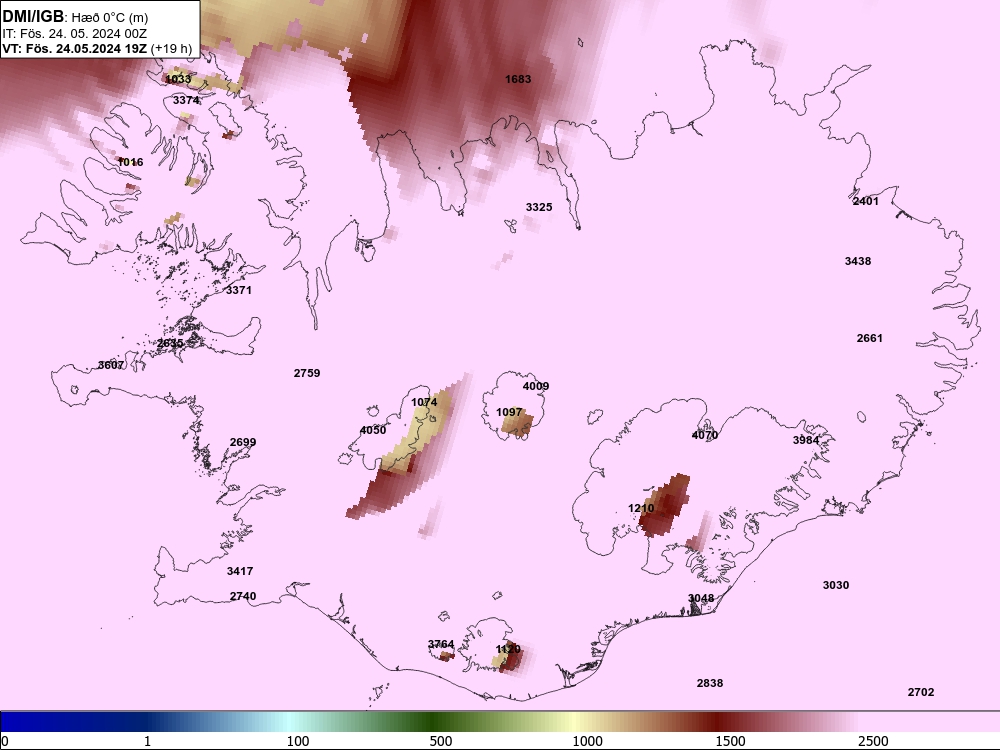The image size is (1000, 750).
Task: Click the 1210 value on Vatnajökull
Action: click(x=641, y=508)
